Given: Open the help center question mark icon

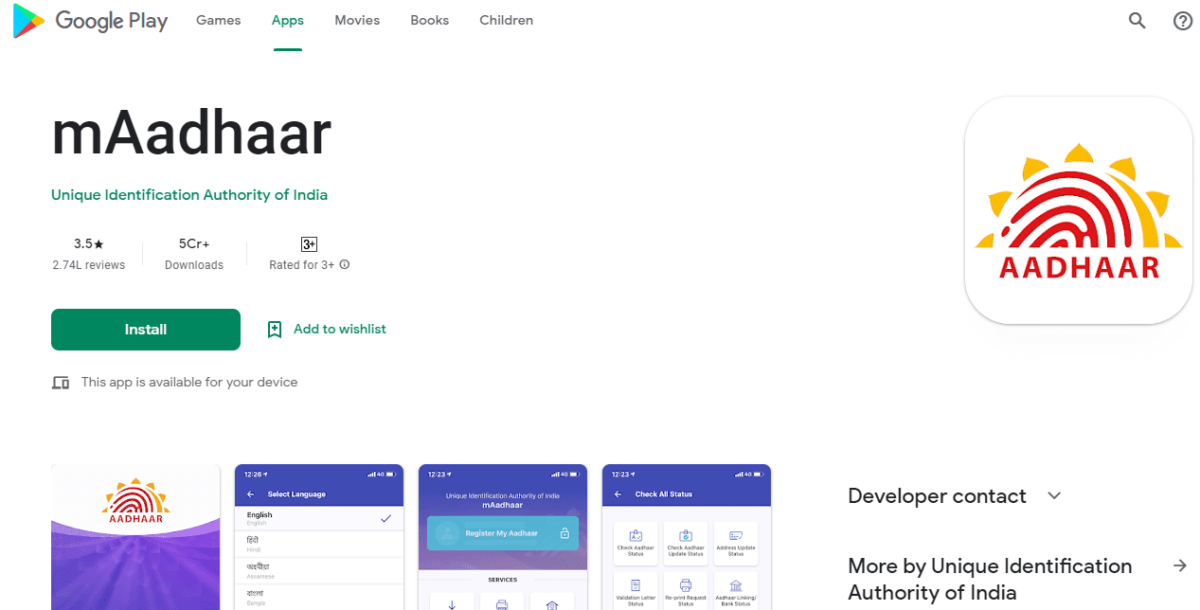Looking at the screenshot, I should 1182,21.
